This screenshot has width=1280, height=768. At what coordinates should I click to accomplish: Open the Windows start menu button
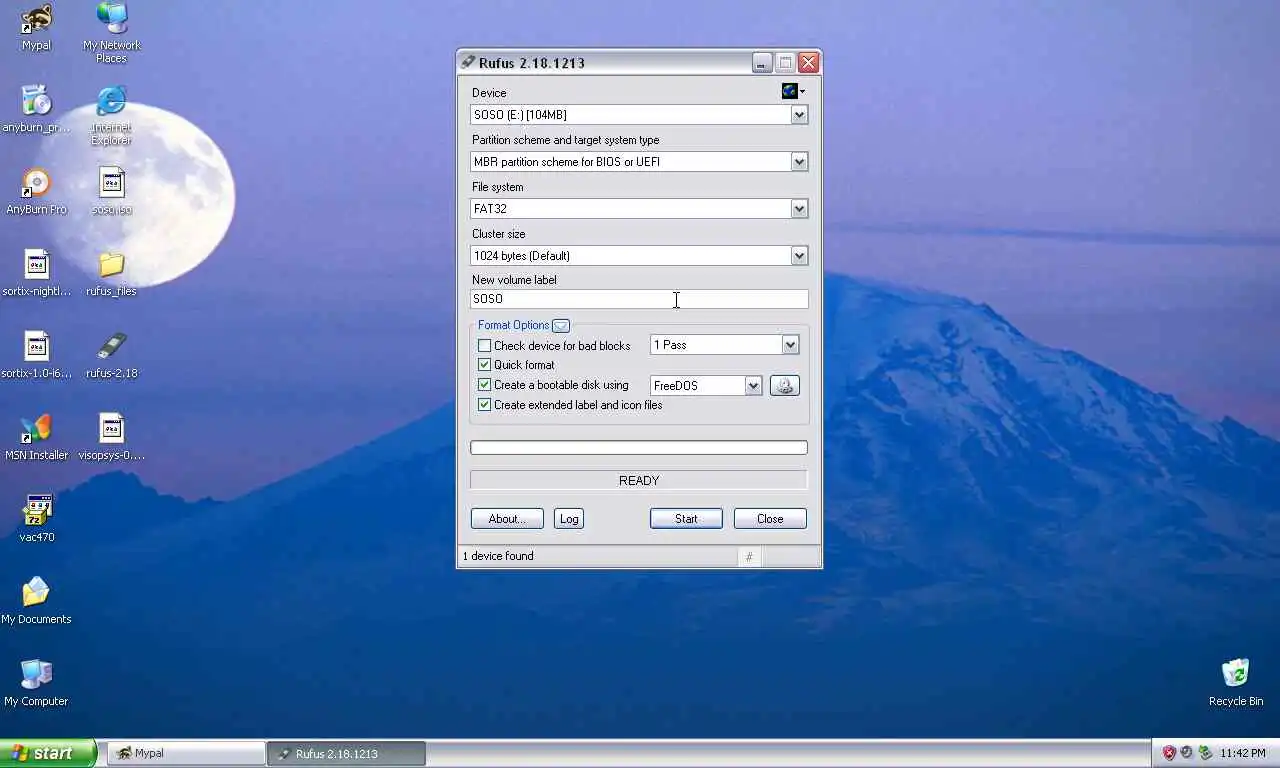tap(48, 753)
